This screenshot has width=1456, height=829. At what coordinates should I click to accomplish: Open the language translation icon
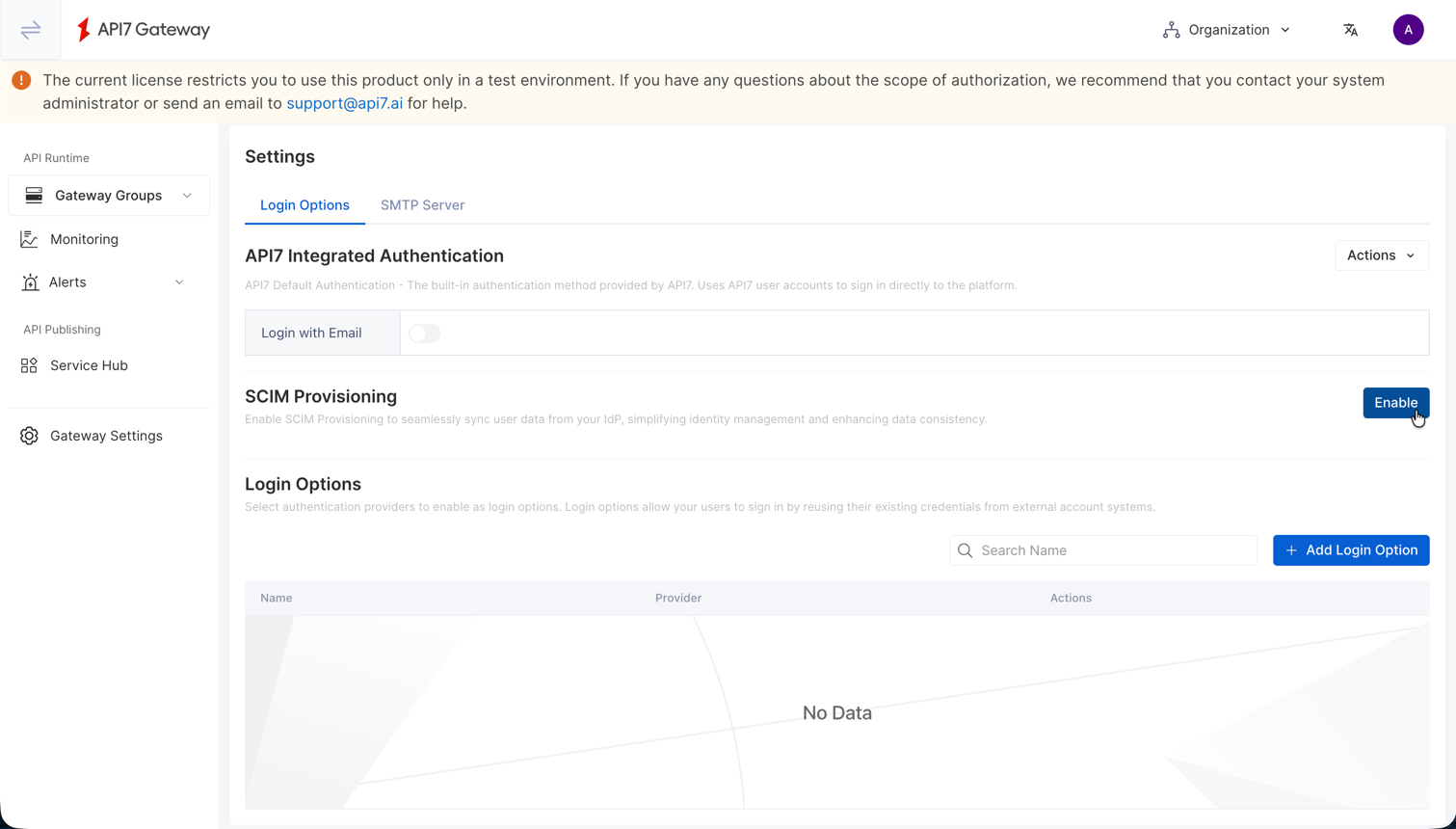coord(1350,30)
